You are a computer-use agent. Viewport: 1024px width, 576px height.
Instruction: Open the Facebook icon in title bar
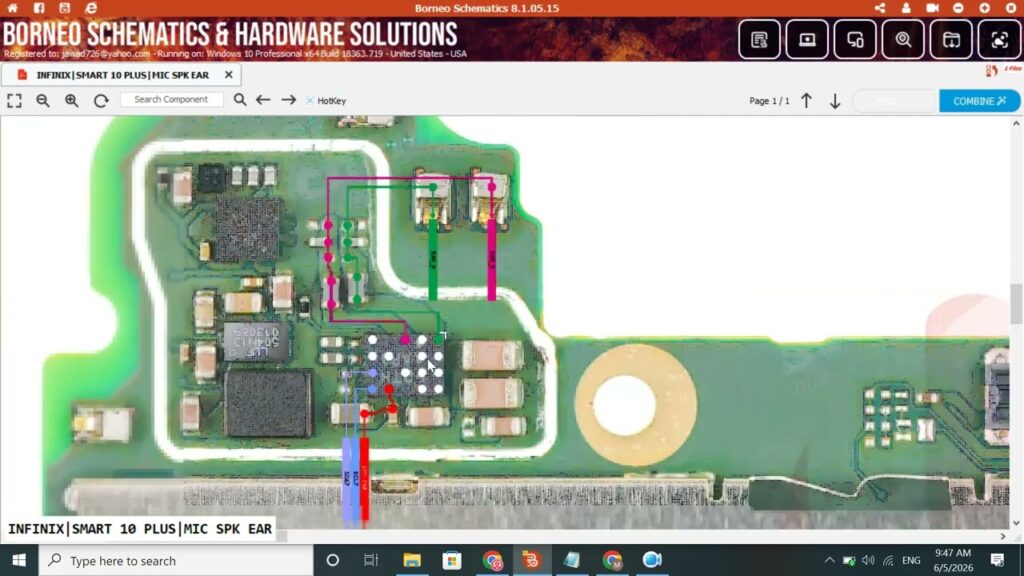pos(39,8)
